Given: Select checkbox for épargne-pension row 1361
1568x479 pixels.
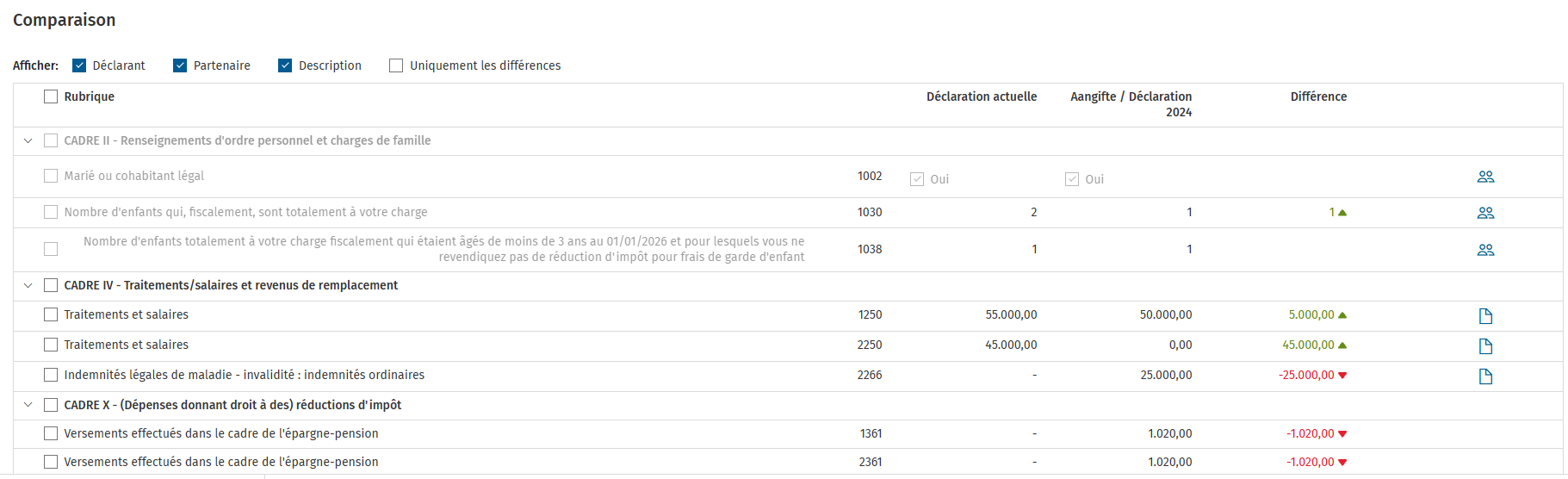Looking at the screenshot, I should (51, 433).
